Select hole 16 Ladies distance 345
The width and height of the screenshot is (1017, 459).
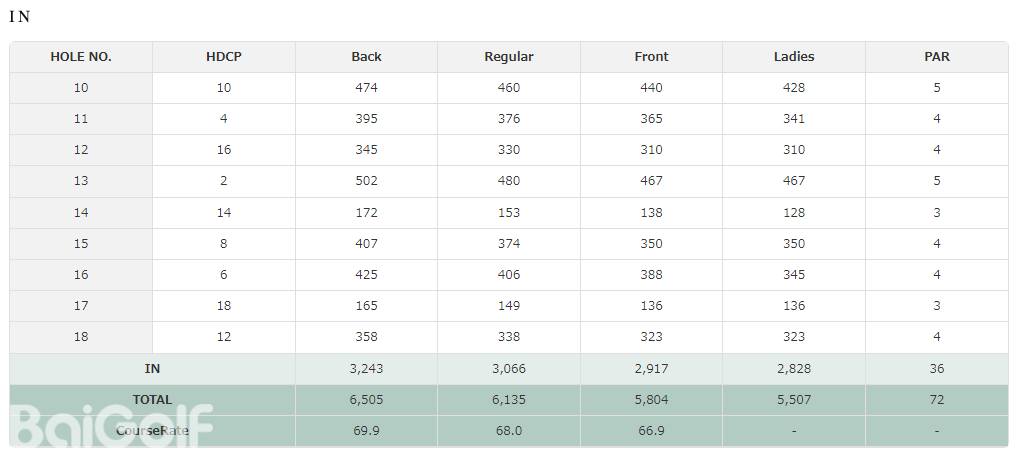(794, 274)
